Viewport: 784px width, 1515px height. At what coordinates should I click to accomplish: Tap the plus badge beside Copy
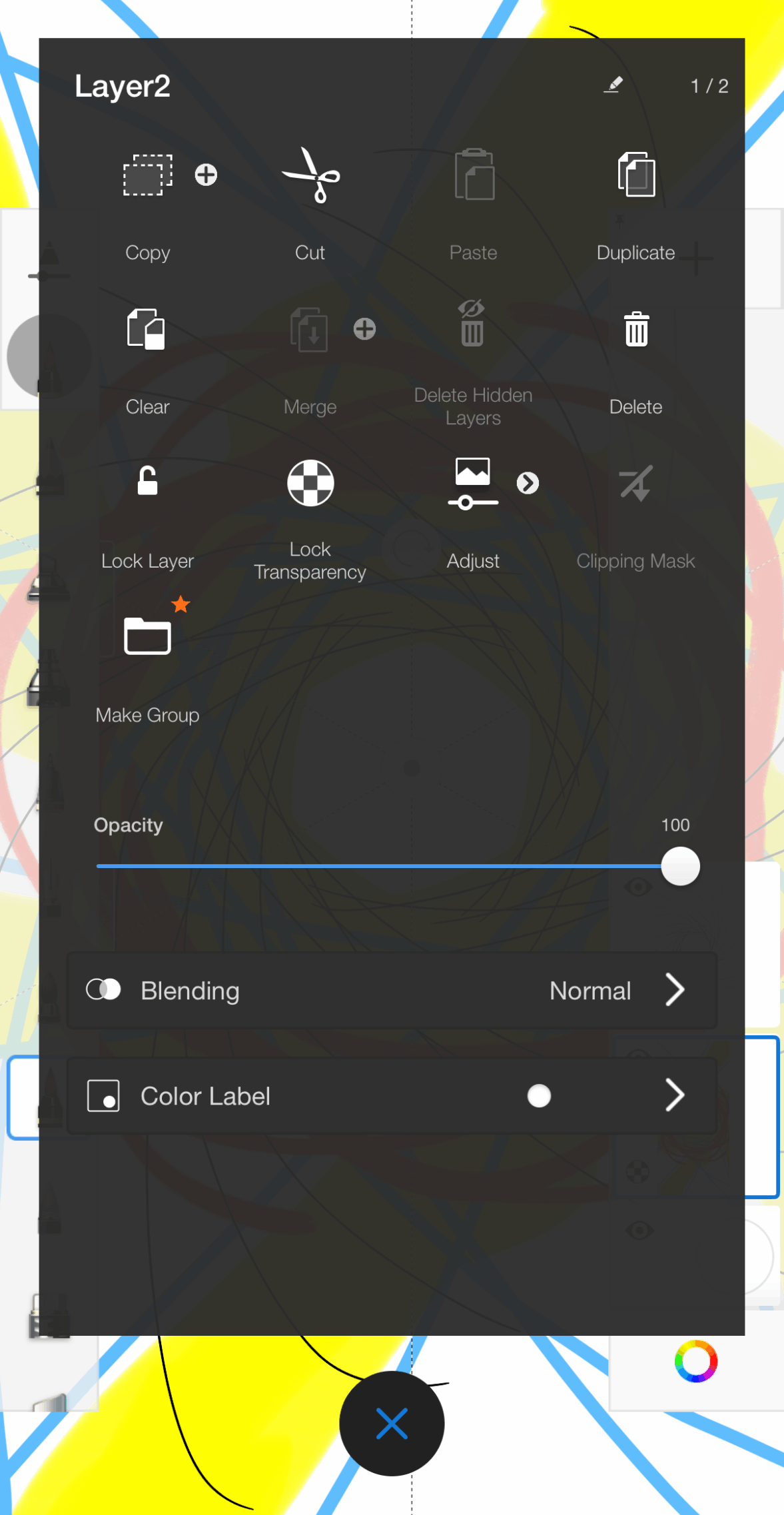pyautogui.click(x=206, y=175)
